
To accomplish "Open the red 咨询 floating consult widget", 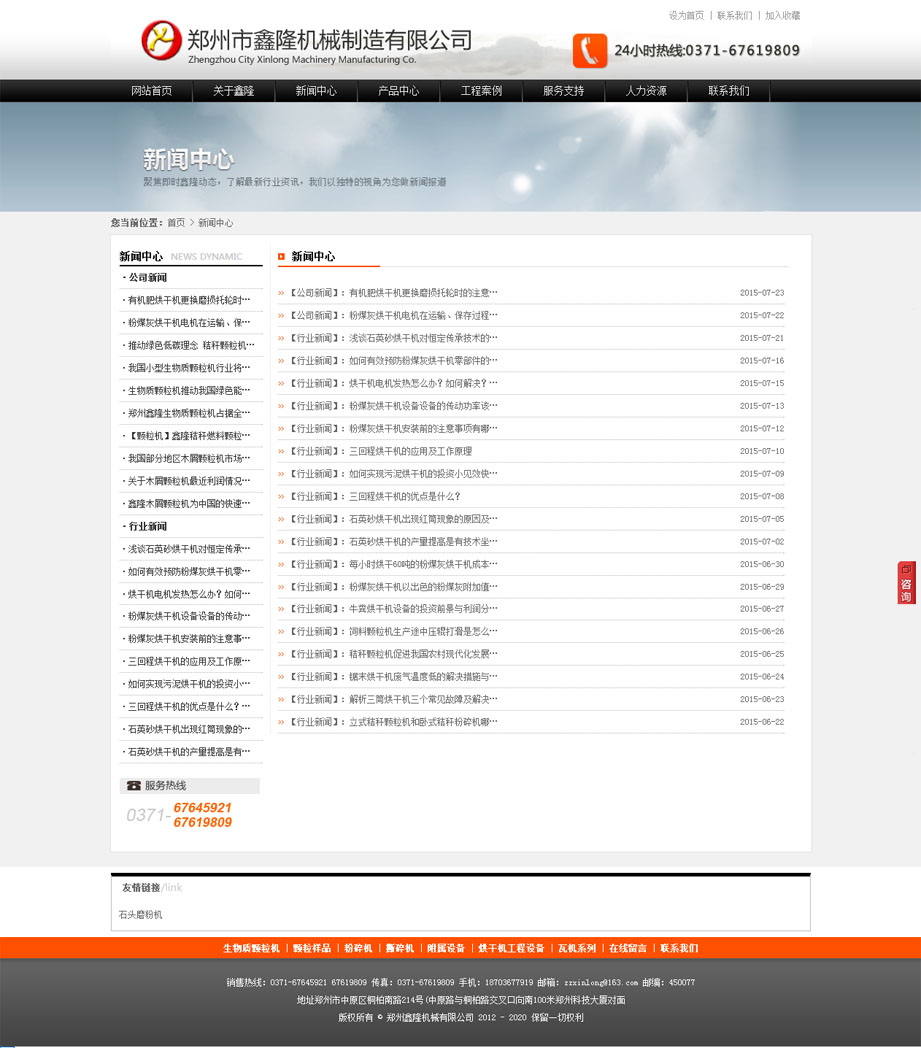I will click(x=906, y=583).
